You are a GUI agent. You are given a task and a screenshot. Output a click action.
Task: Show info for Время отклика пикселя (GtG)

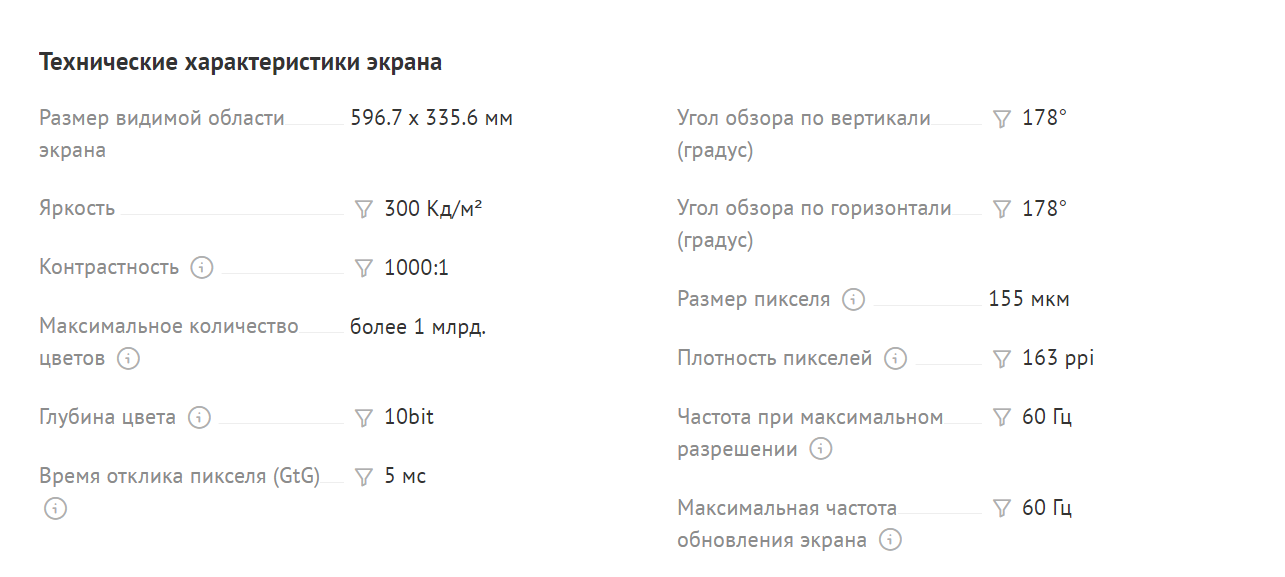coord(55,509)
